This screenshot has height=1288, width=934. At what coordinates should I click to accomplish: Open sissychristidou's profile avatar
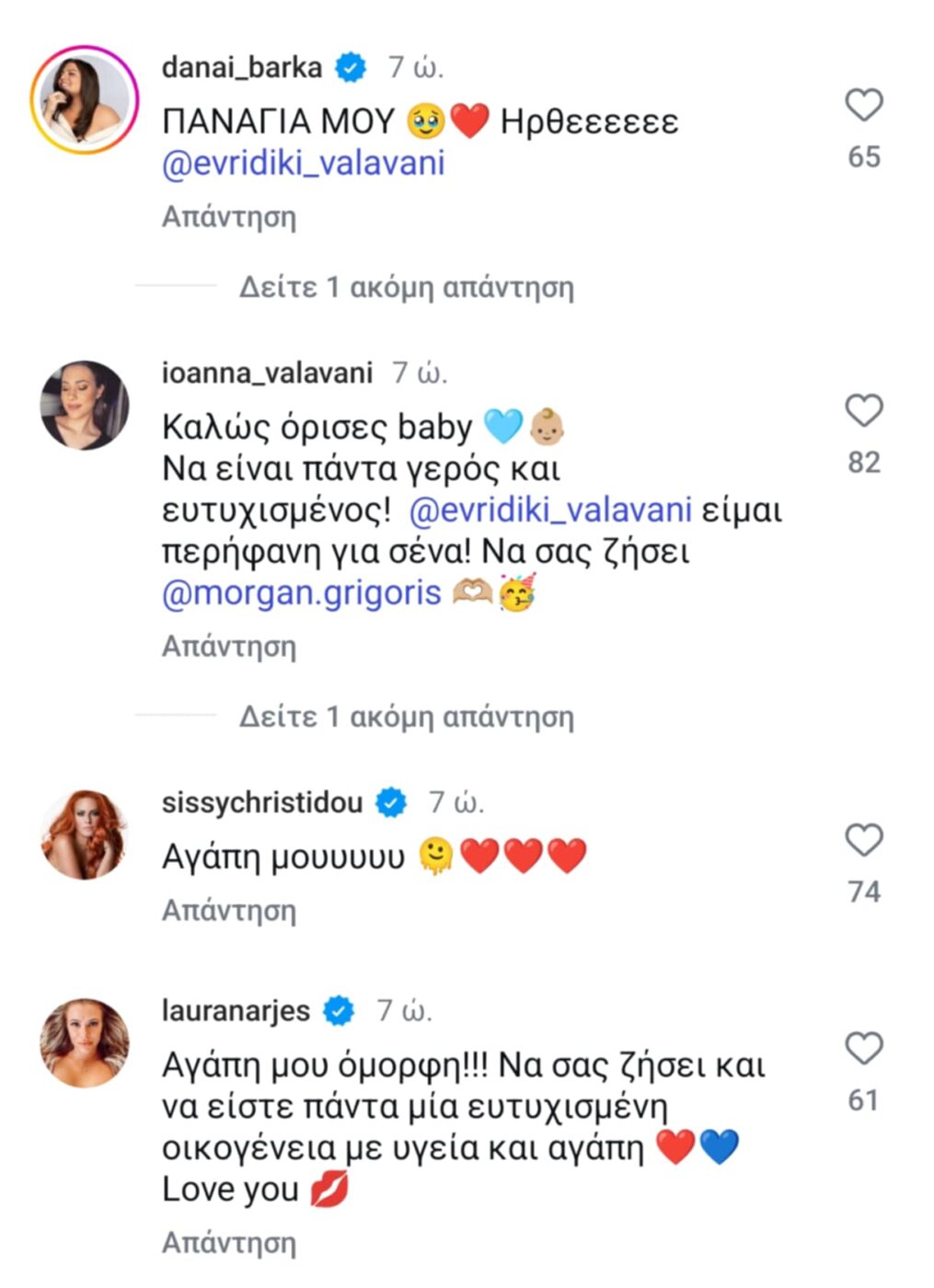85,834
